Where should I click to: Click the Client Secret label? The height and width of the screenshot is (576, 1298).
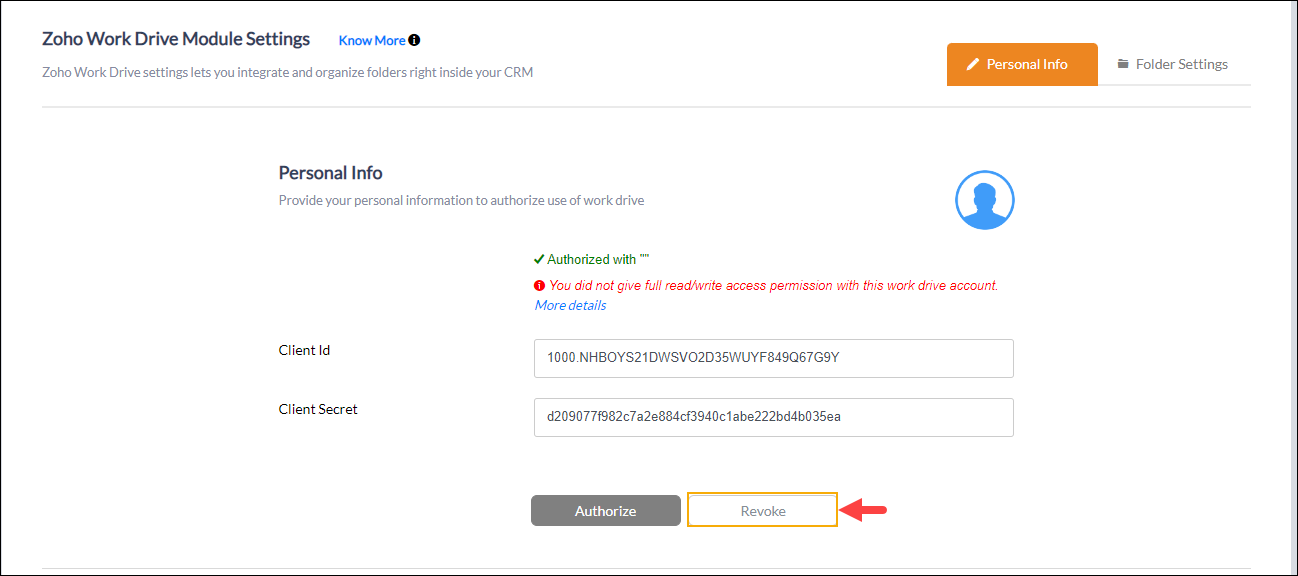[318, 409]
